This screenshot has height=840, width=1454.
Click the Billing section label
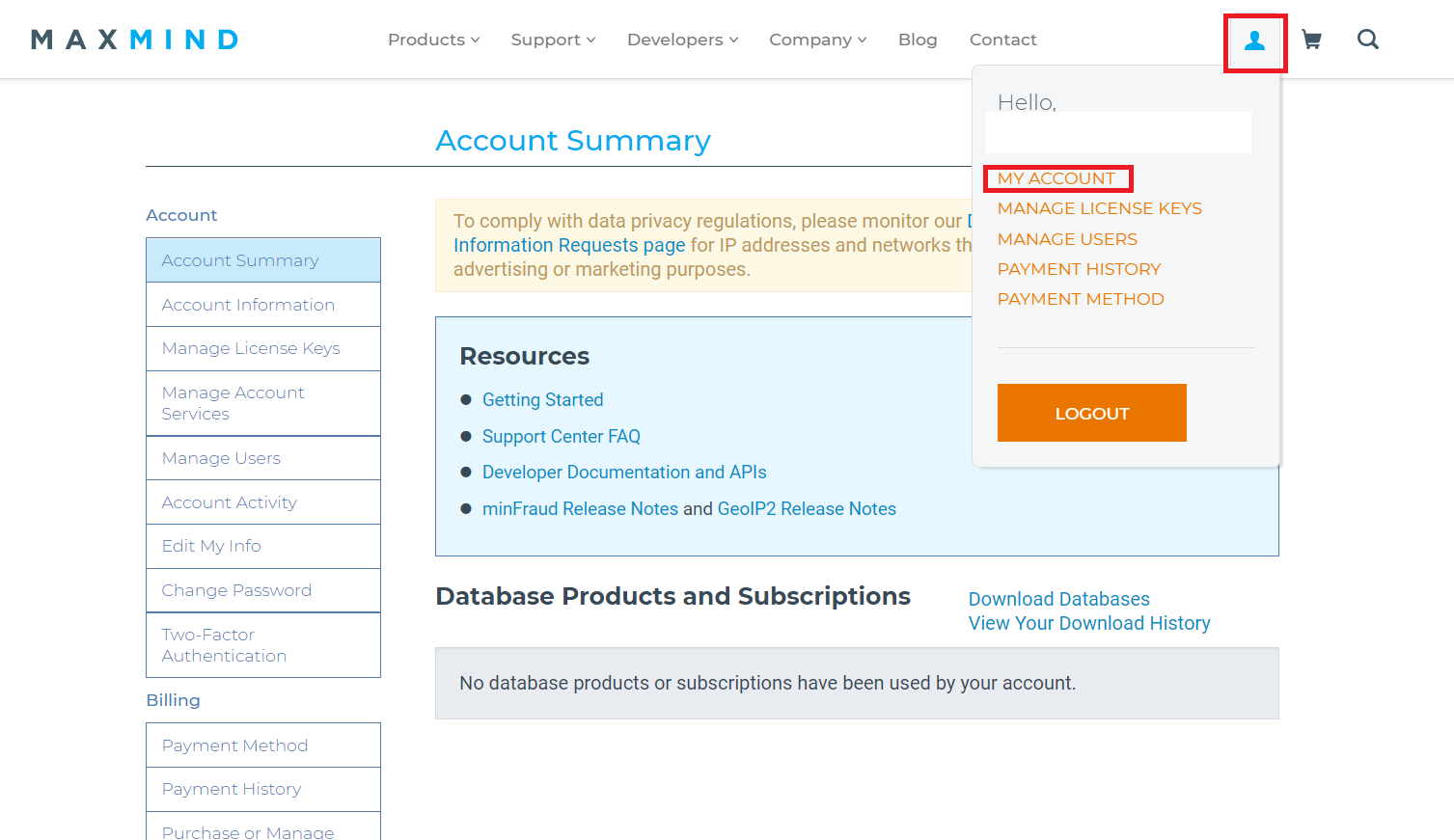173,700
